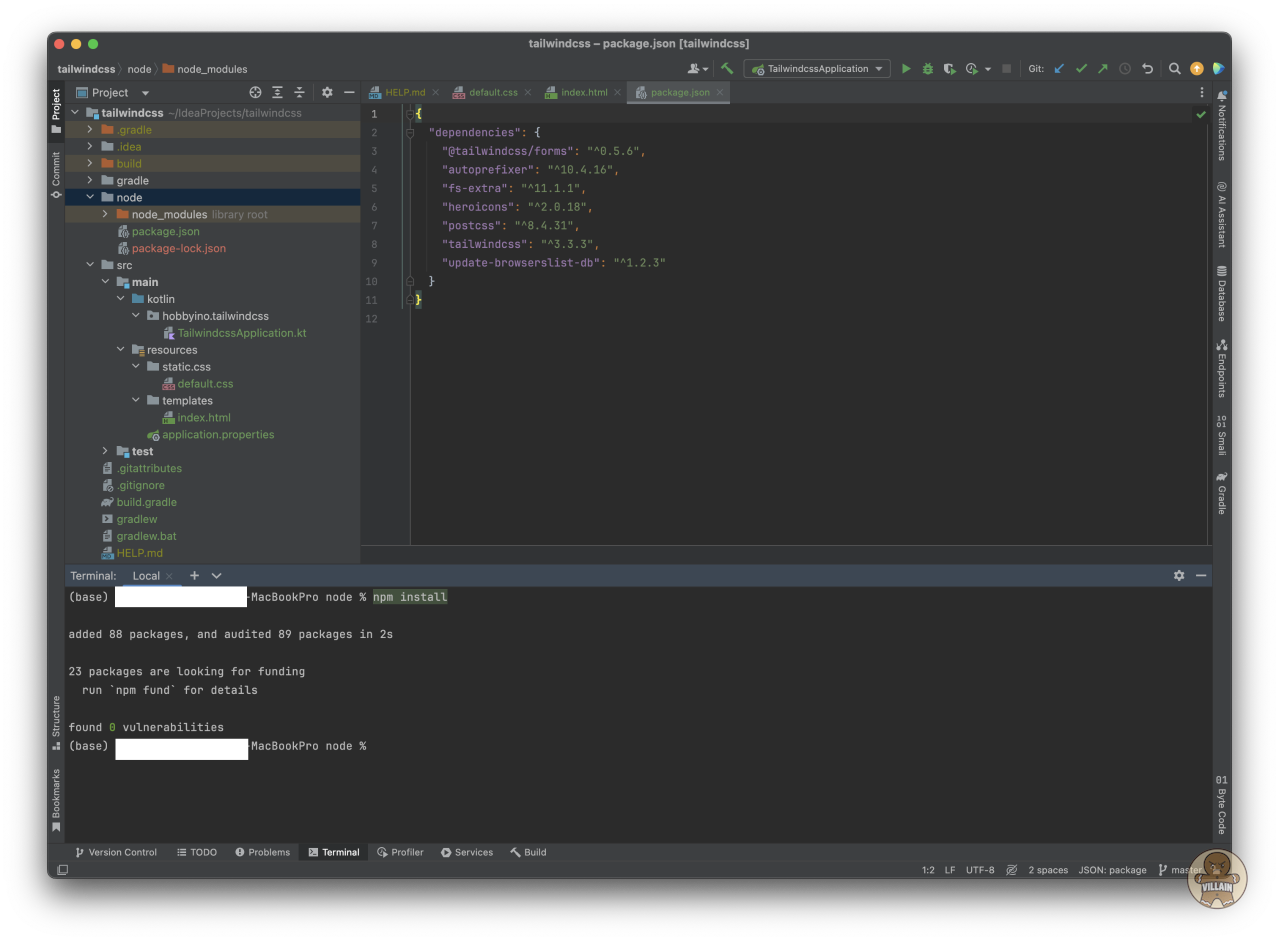The width and height of the screenshot is (1279, 941).
Task: Click Git update project arrow icon
Action: 1059,69
